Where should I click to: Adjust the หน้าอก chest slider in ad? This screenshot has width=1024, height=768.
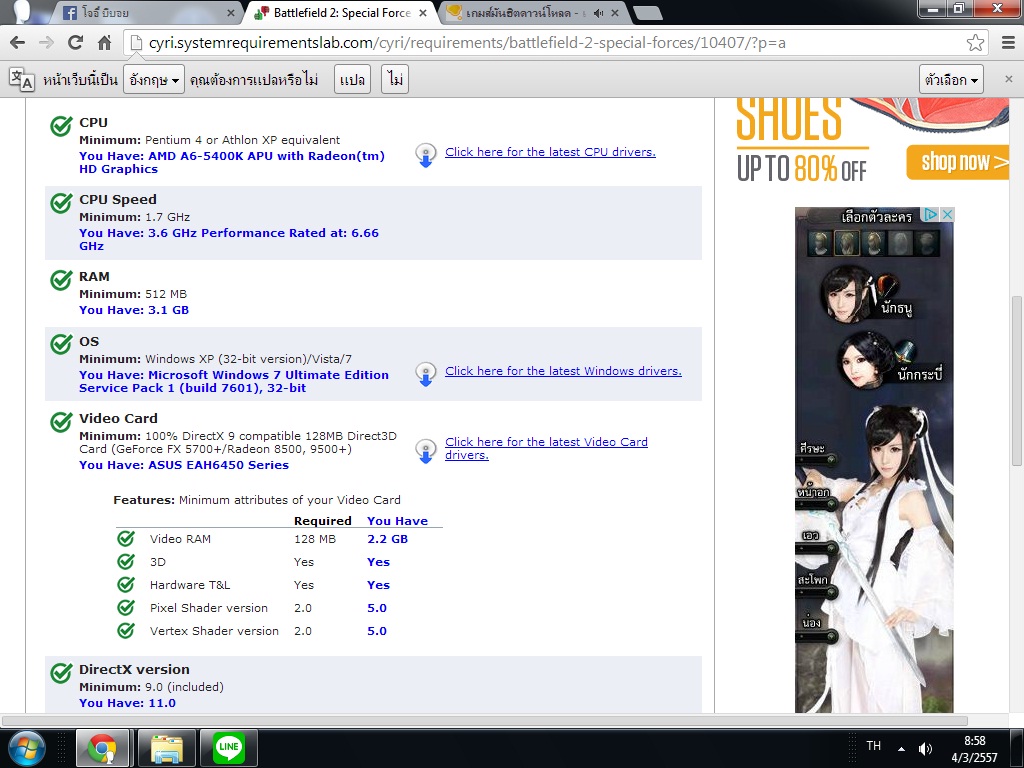click(816, 504)
